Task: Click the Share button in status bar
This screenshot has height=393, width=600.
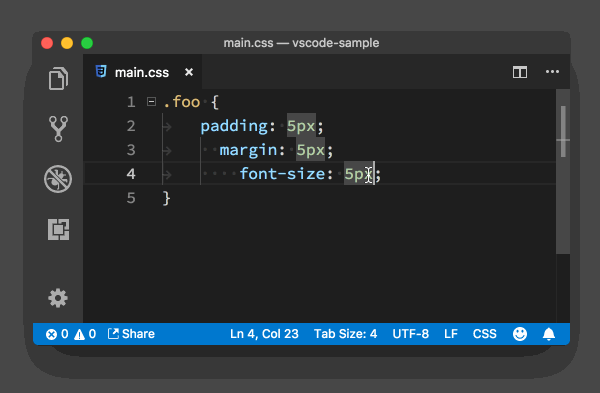Action: pyautogui.click(x=131, y=334)
